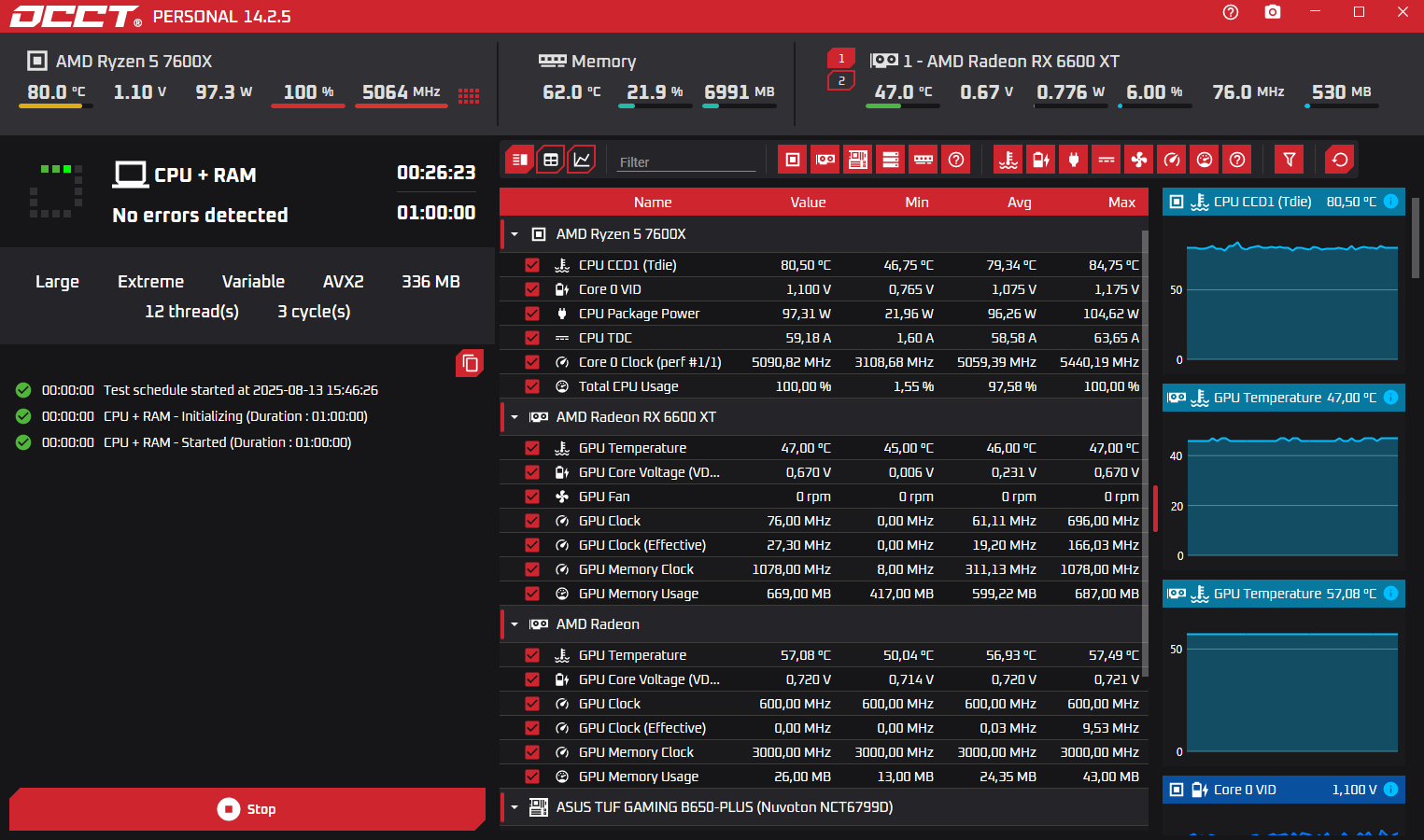Uncheck the GPU Memory Usage 669,00 MB row
Screen dimensions: 1424x840
click(532, 594)
